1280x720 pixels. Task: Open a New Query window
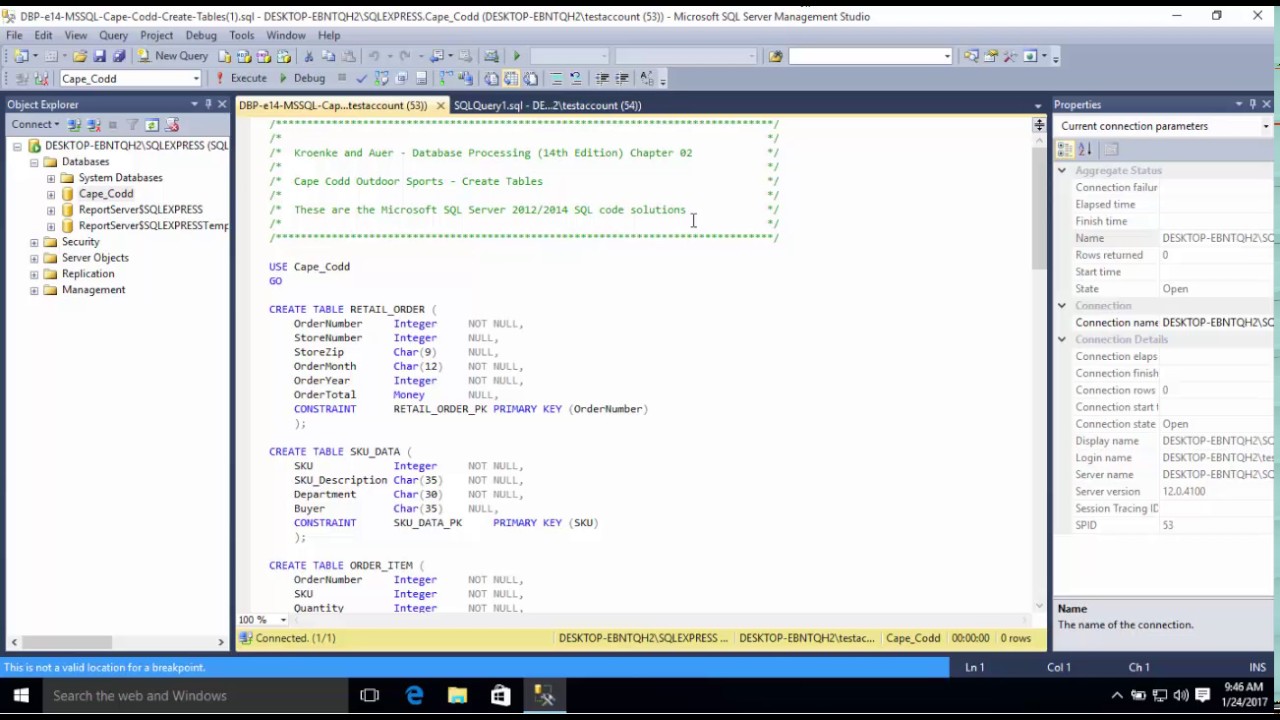click(x=173, y=56)
